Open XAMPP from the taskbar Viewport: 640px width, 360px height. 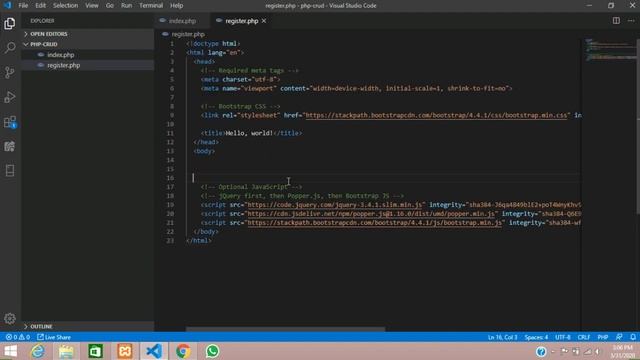125,351
